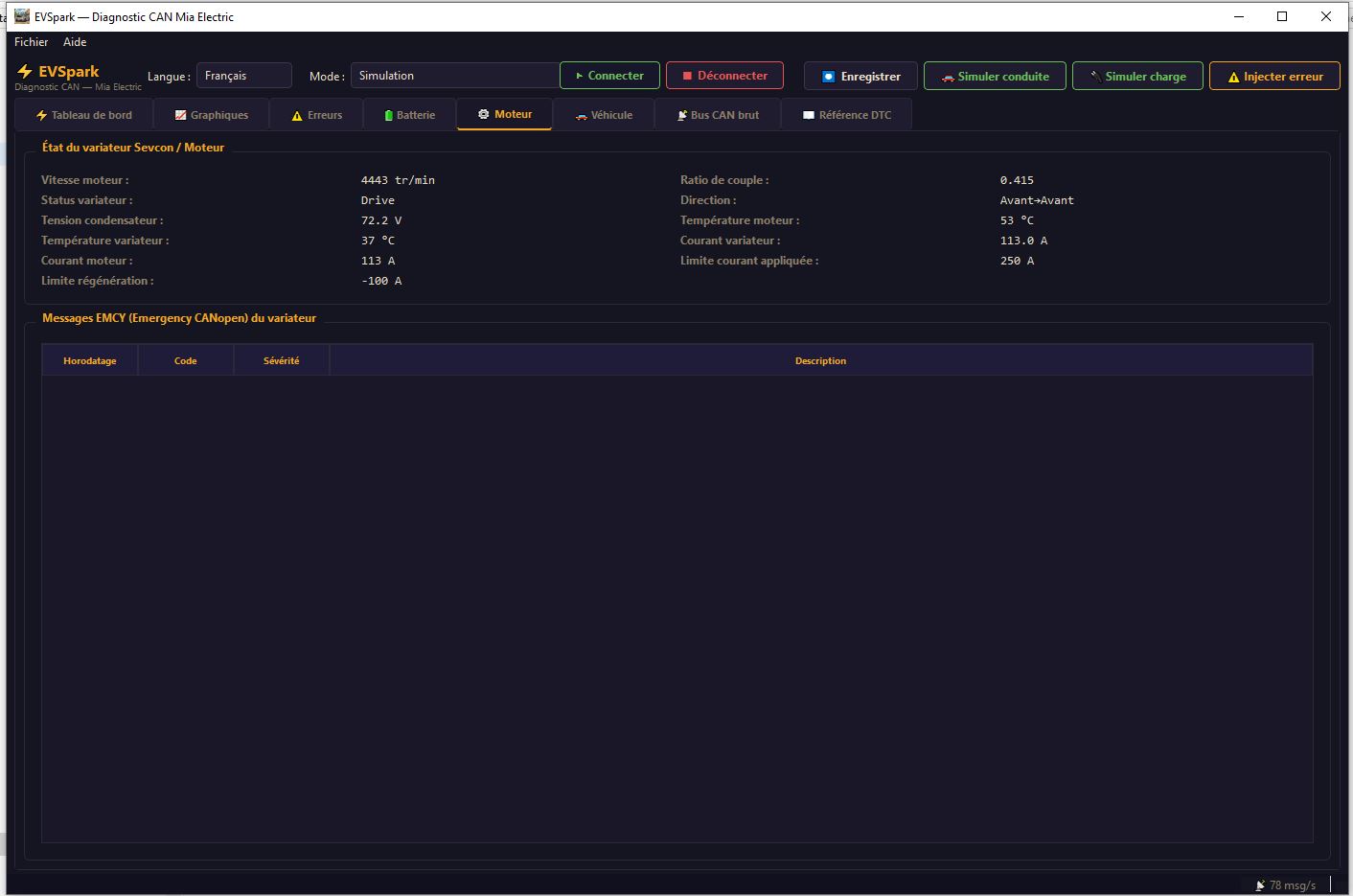The width and height of the screenshot is (1353, 896).
Task: Open the Erreurs tab
Action: click(x=316, y=115)
